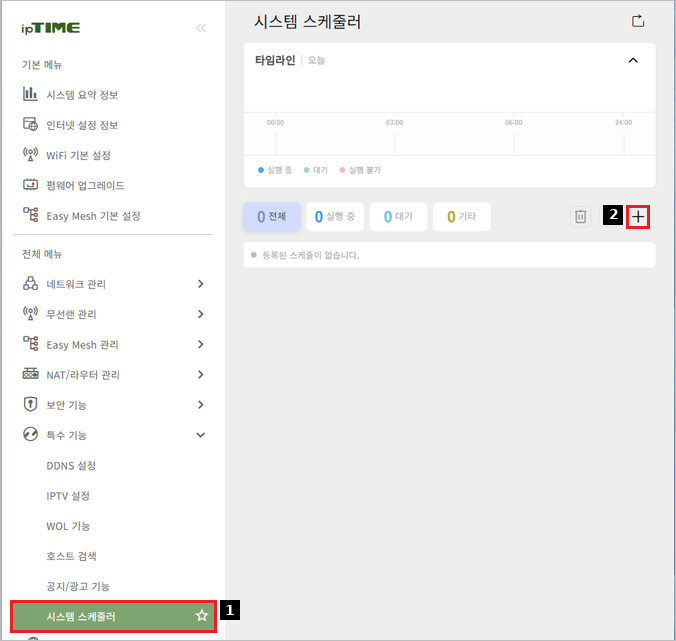Click the router icon beside NAT/라우터 관리
The image size is (676, 641).
[x=30, y=374]
